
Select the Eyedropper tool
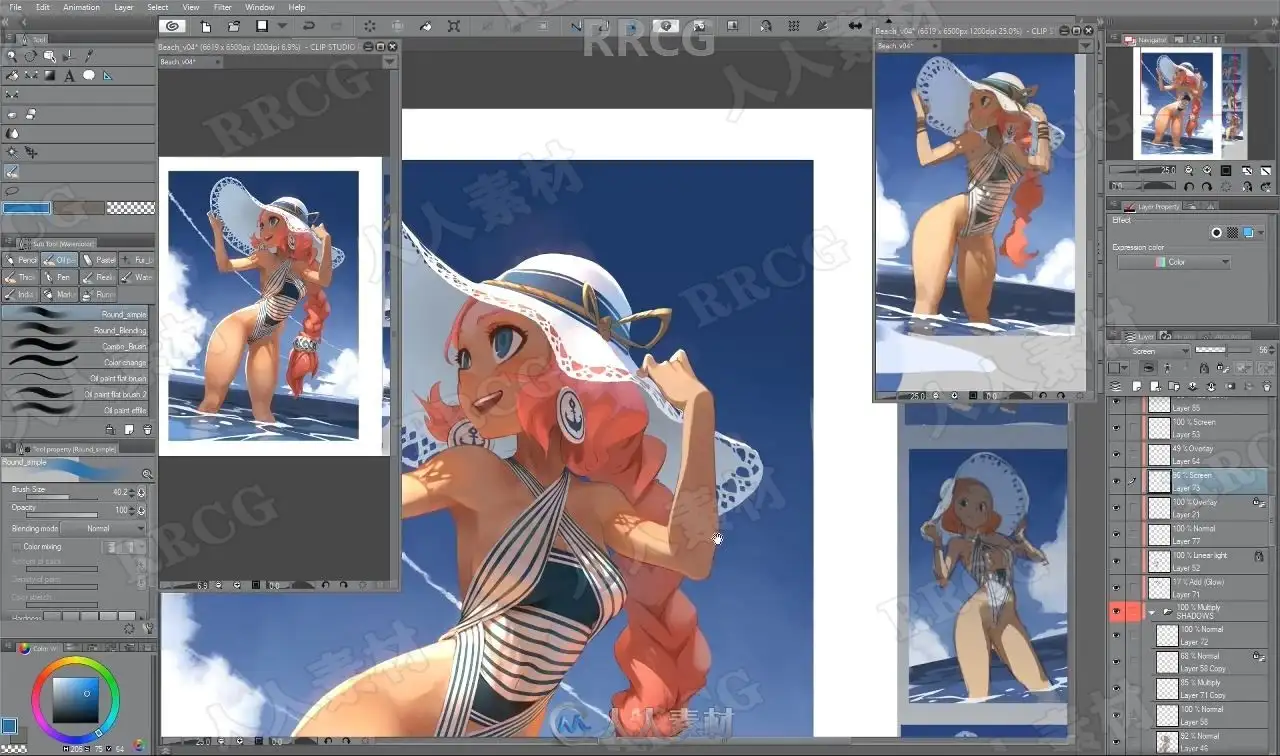point(89,56)
